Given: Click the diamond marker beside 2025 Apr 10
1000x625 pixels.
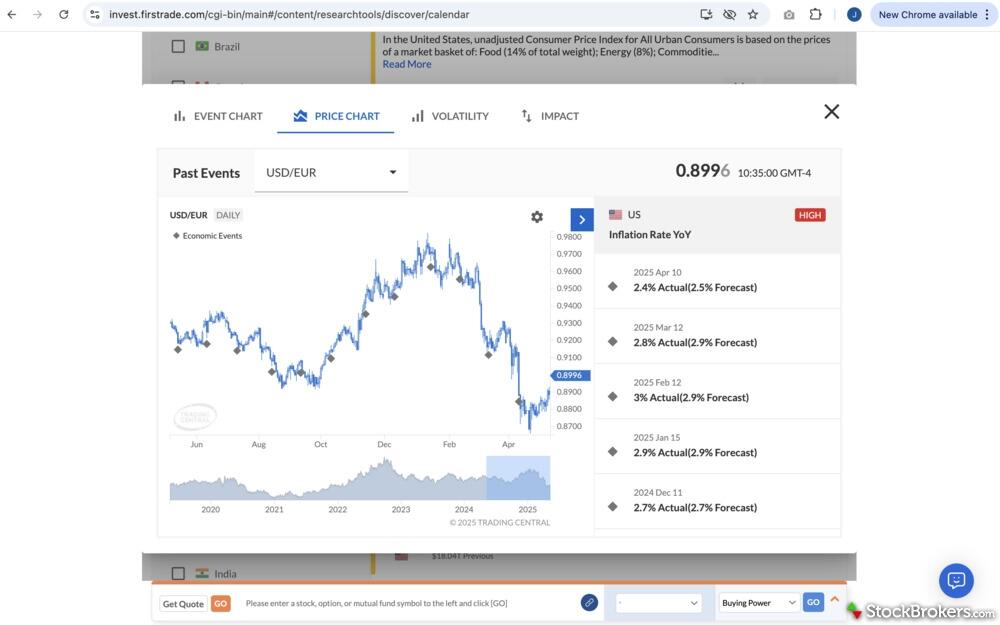Looking at the screenshot, I should (613, 287).
